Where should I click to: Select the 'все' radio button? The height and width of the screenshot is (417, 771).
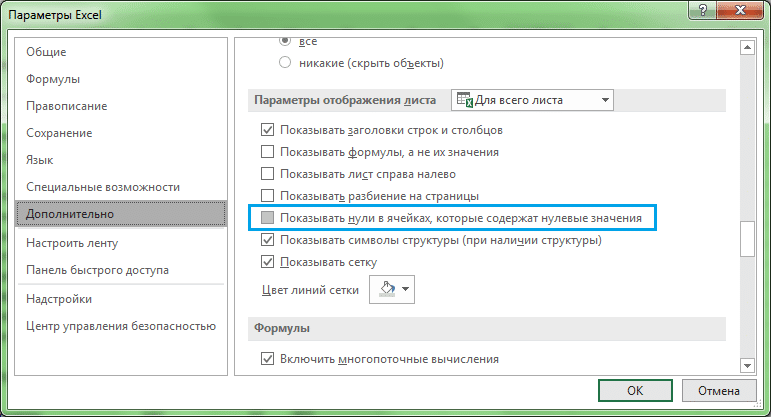pos(285,41)
